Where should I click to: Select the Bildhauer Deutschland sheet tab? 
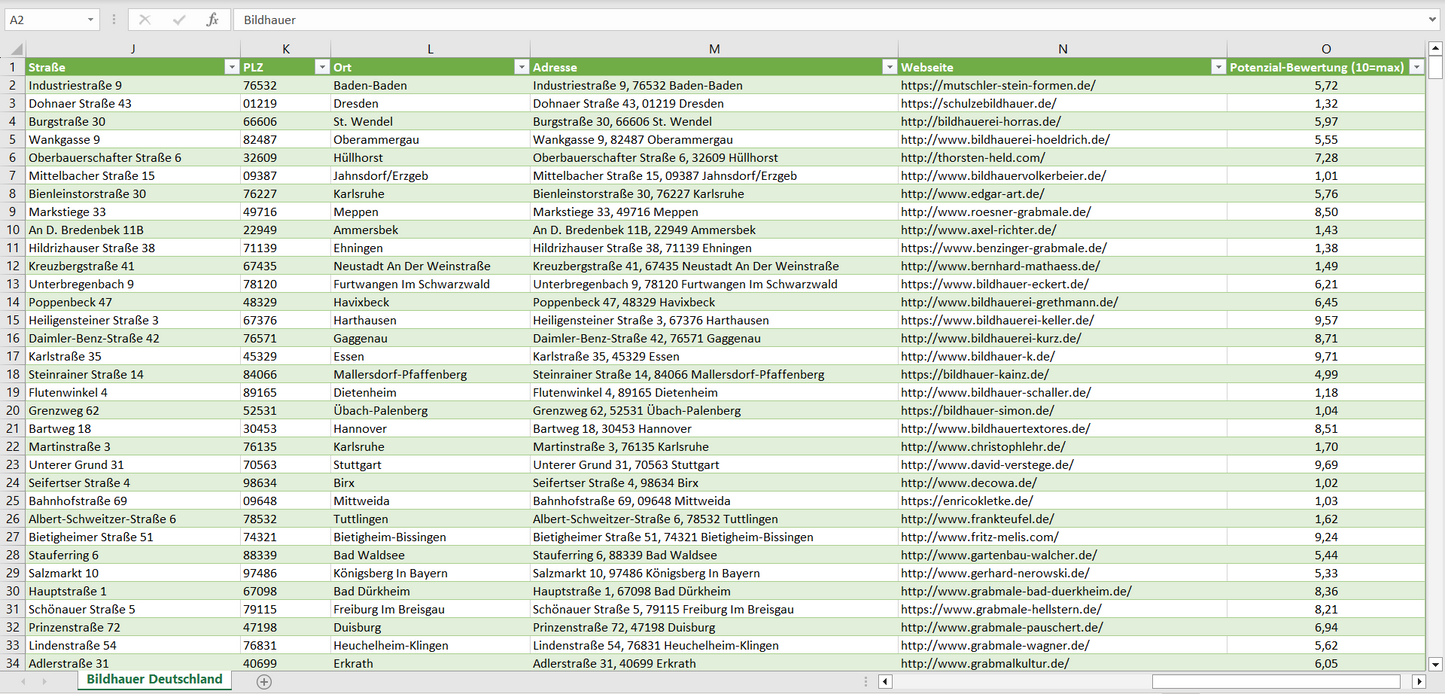coord(154,680)
